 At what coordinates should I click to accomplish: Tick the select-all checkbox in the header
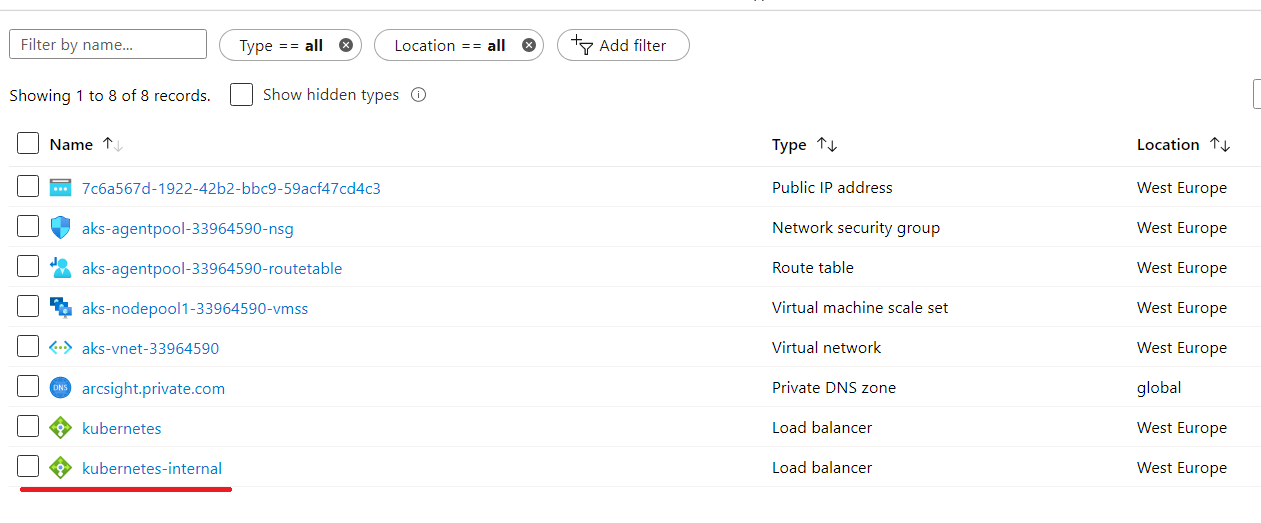[28, 144]
